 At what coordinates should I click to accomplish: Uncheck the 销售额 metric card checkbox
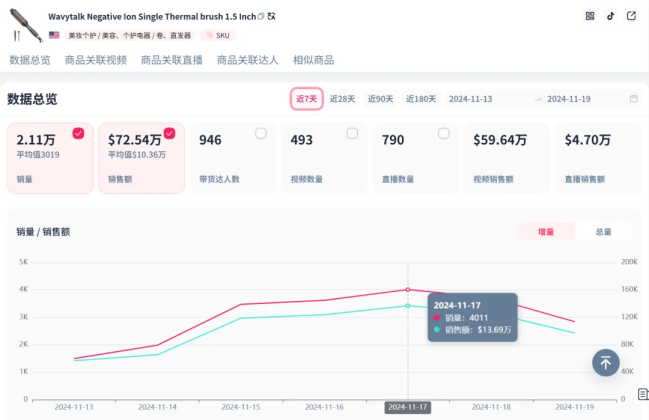click(x=169, y=133)
